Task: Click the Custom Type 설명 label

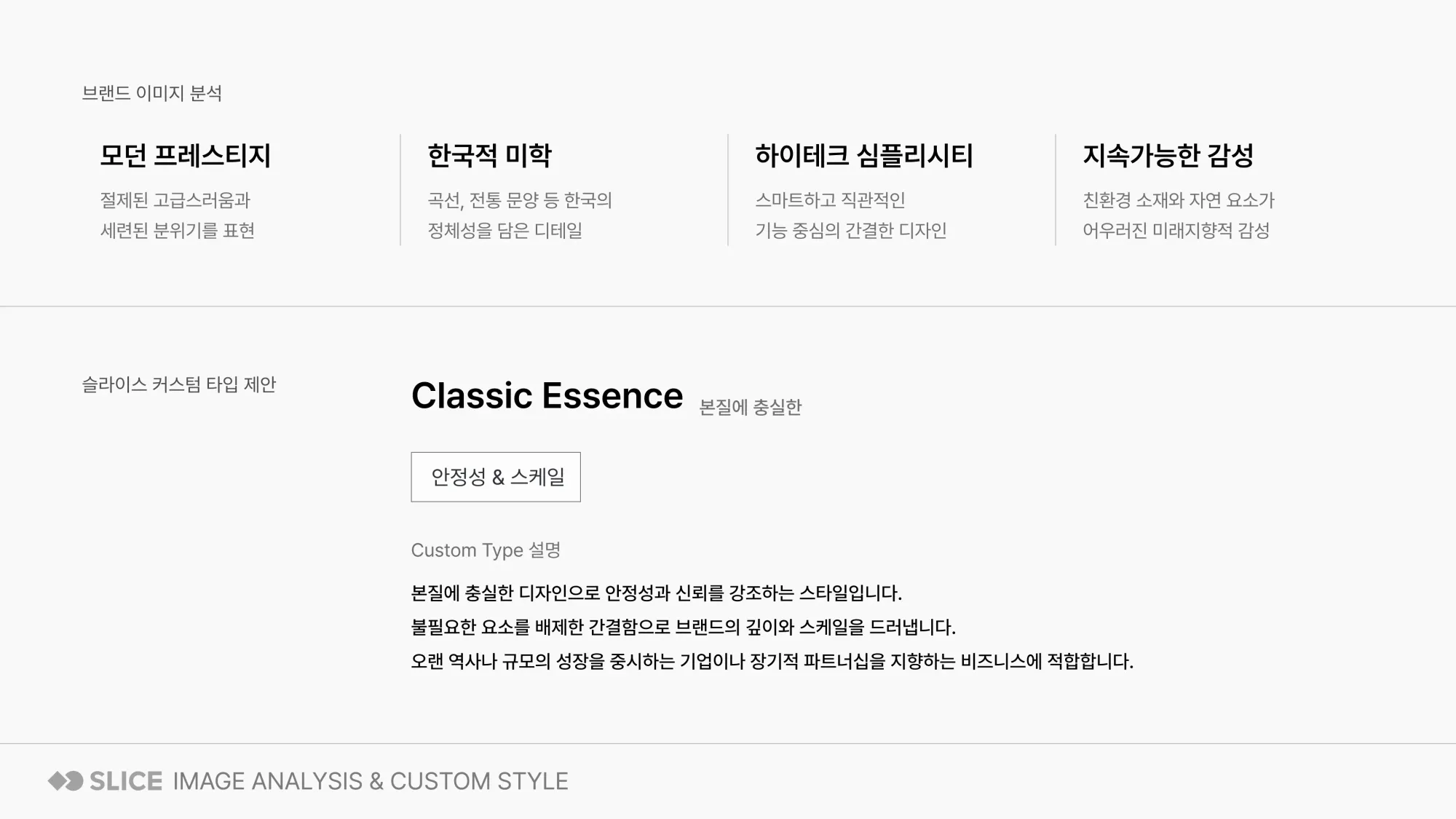Action: (486, 550)
